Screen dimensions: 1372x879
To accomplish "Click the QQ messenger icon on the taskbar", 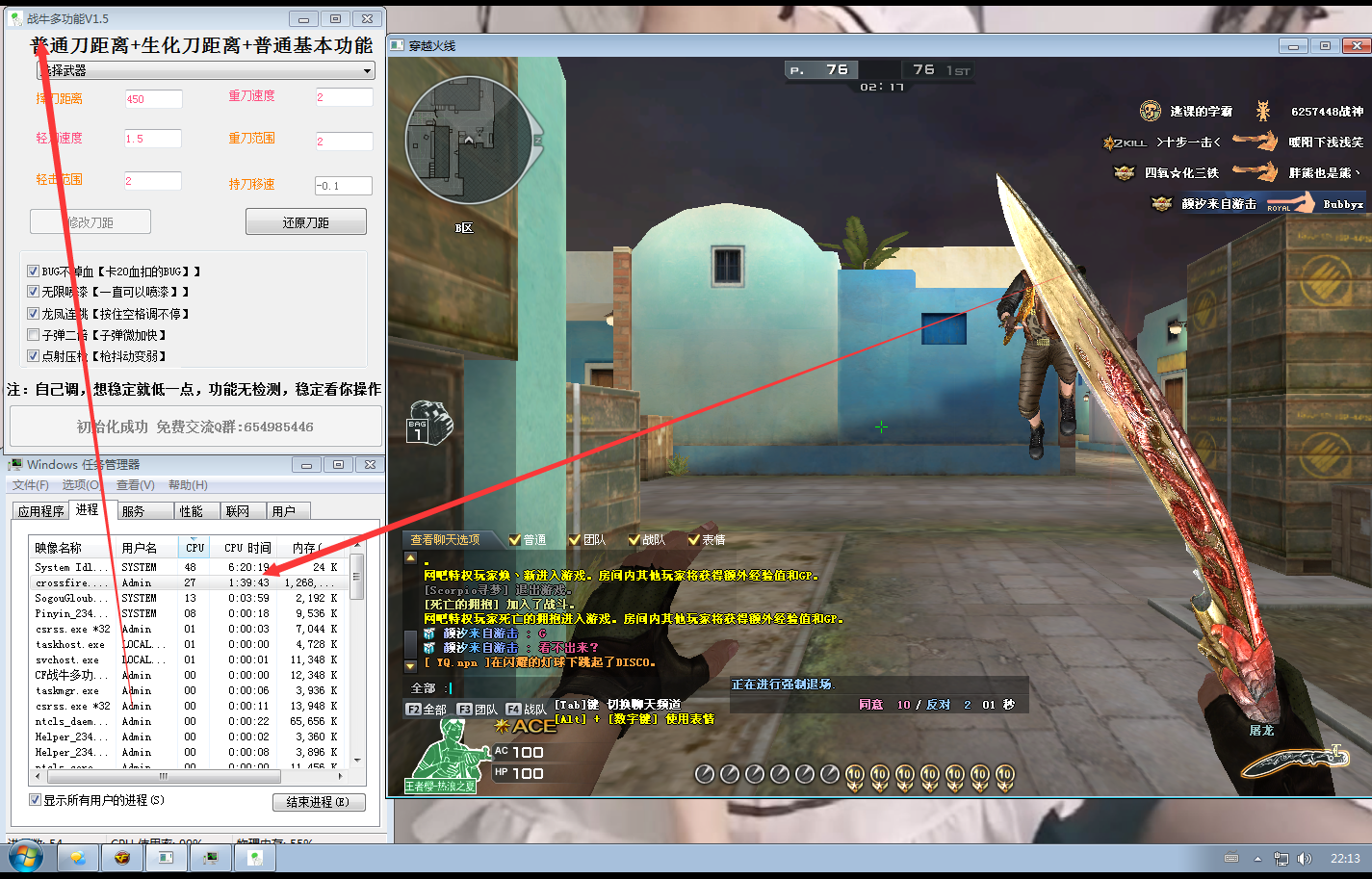I will (78, 858).
